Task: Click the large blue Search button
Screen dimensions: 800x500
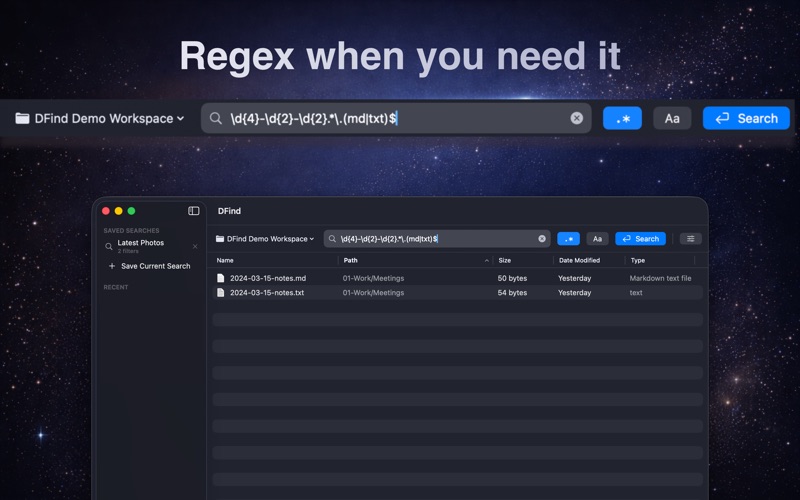Action: point(746,118)
